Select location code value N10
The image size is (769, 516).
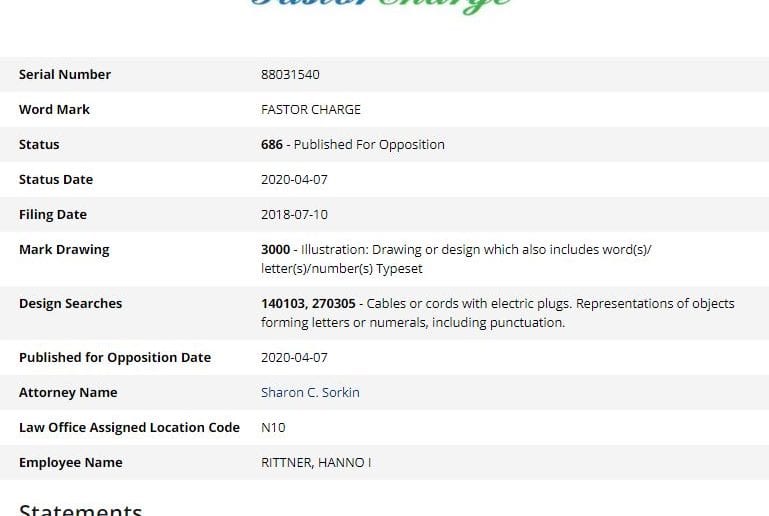[273, 428]
